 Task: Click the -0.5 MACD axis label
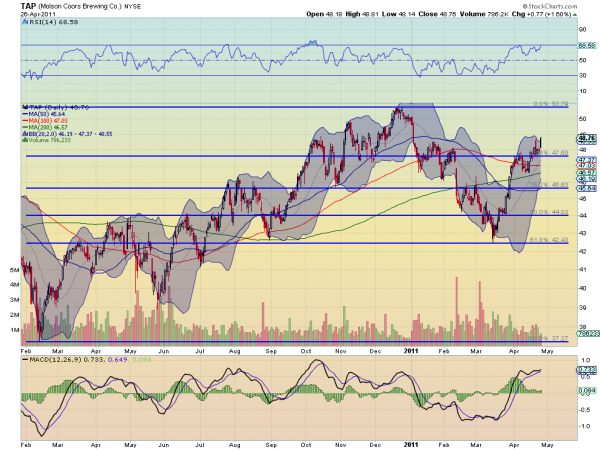click(585, 410)
